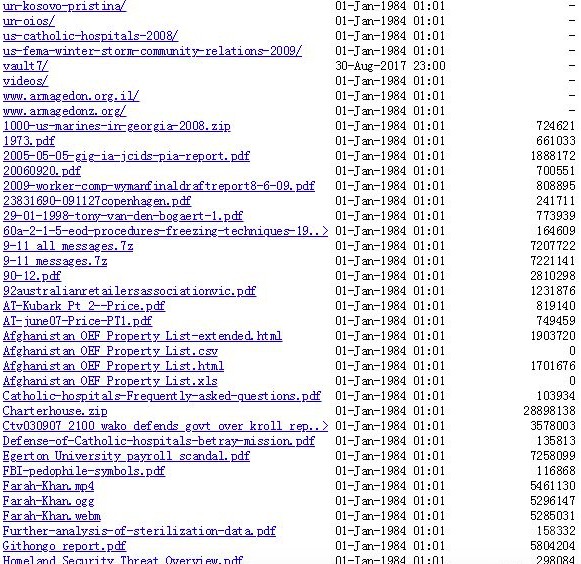Image resolution: width=581 pixels, height=564 pixels.
Task: Select file size 5461130 for Farah-Khan.mp4
Action: tap(552, 486)
